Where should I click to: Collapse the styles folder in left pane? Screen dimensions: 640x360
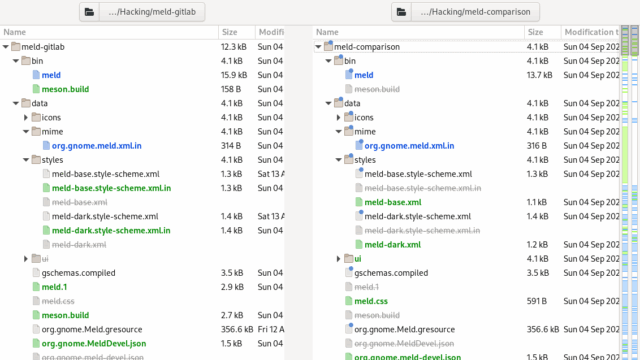26,160
